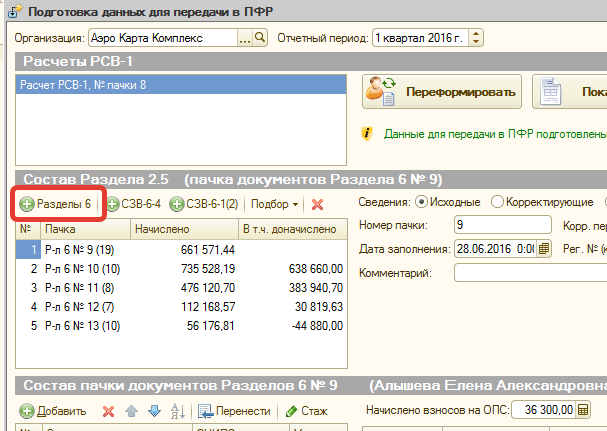Open calendar picker for Дата заполнения
The image size is (607, 431).
click(x=544, y=249)
